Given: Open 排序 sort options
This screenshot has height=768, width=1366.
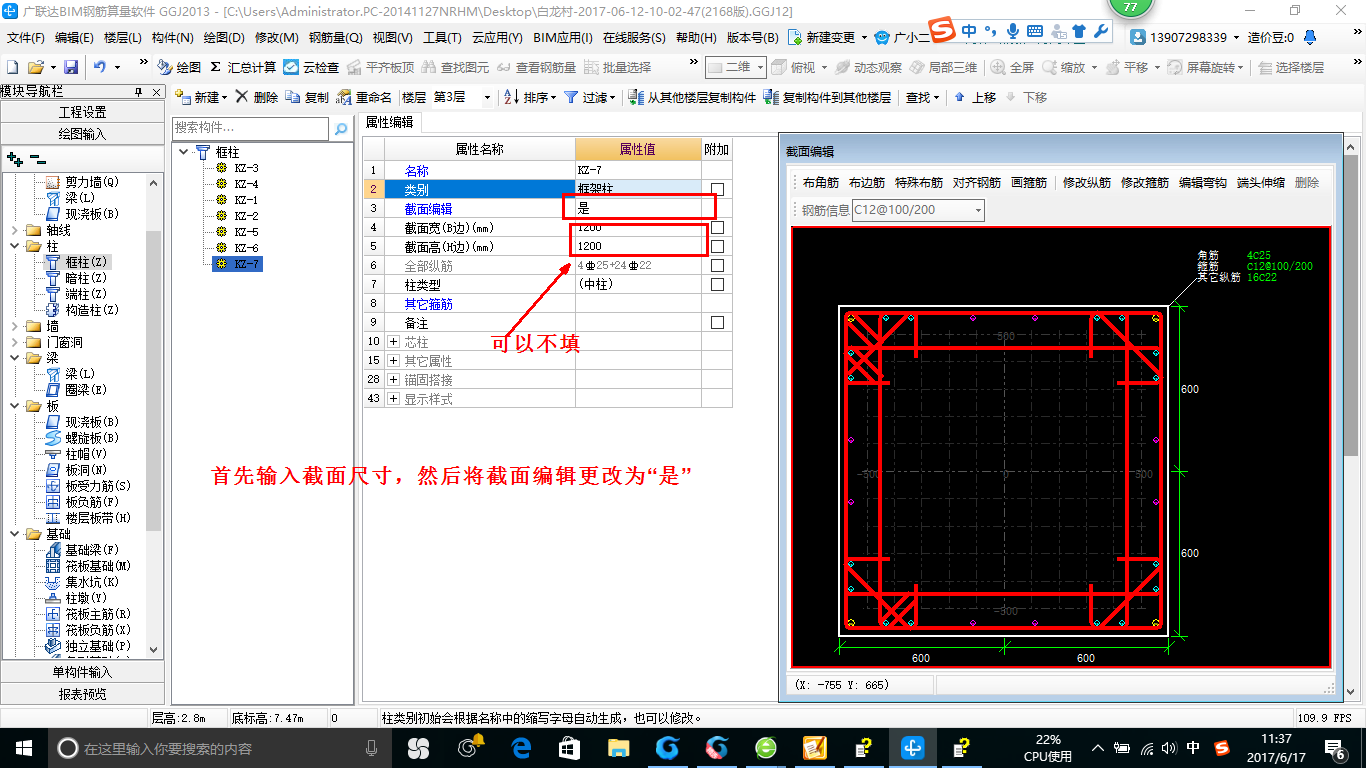Looking at the screenshot, I should click(x=529, y=97).
